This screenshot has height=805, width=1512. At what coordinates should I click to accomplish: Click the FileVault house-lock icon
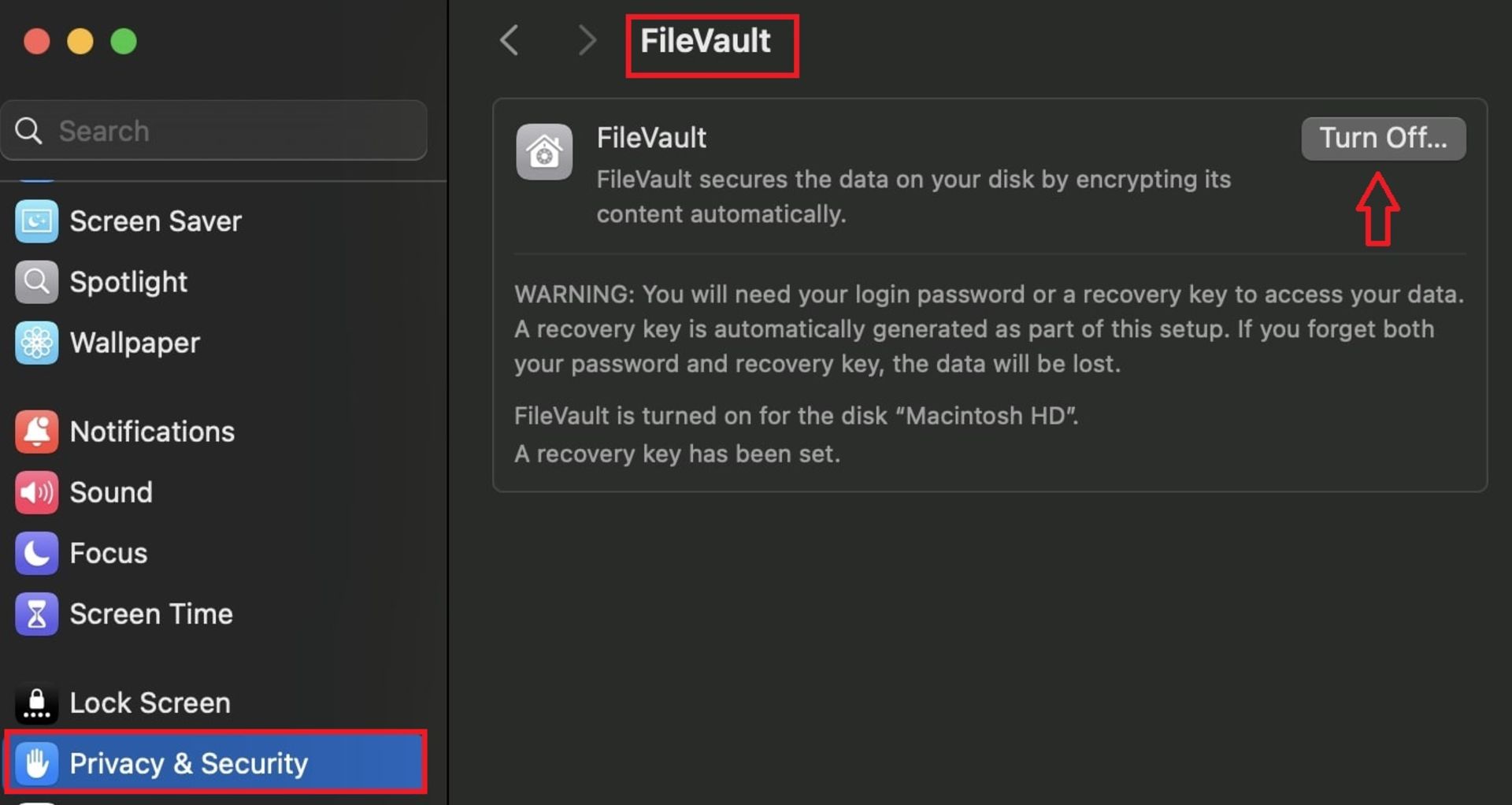point(544,152)
